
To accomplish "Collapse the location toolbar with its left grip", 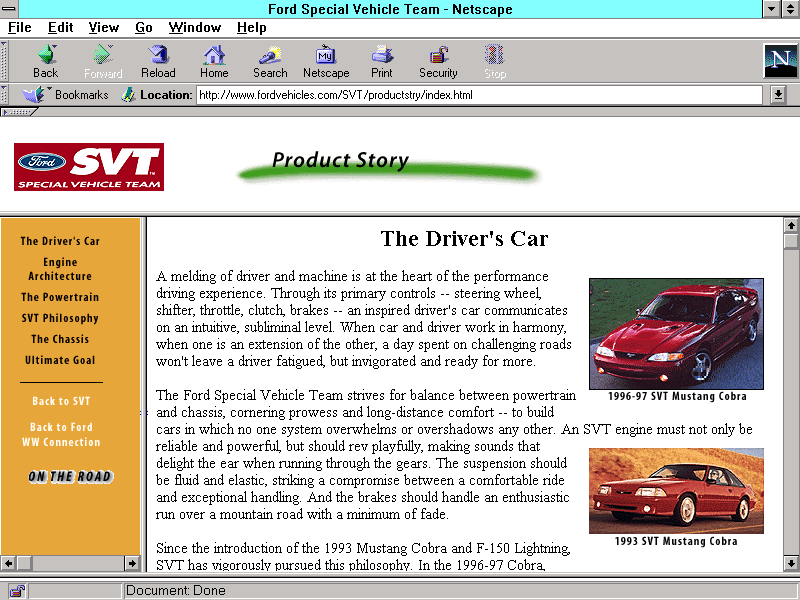I will tap(4, 94).
